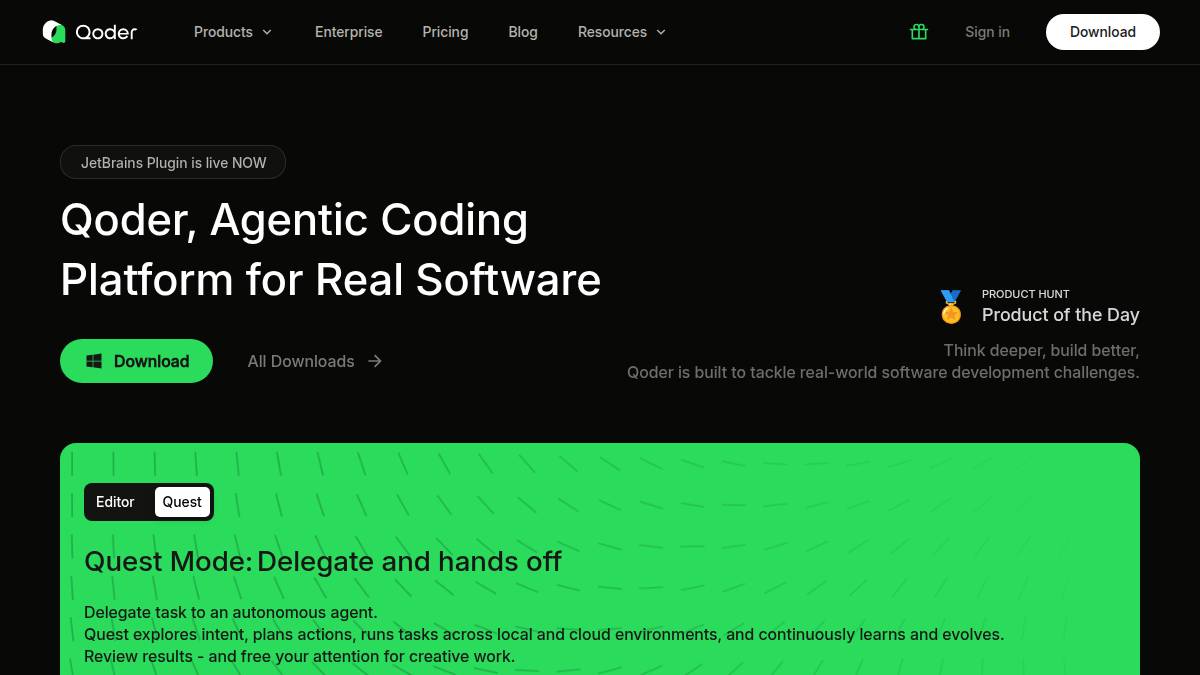
Task: Expand the Resources dropdown menu
Action: [x=622, y=32]
